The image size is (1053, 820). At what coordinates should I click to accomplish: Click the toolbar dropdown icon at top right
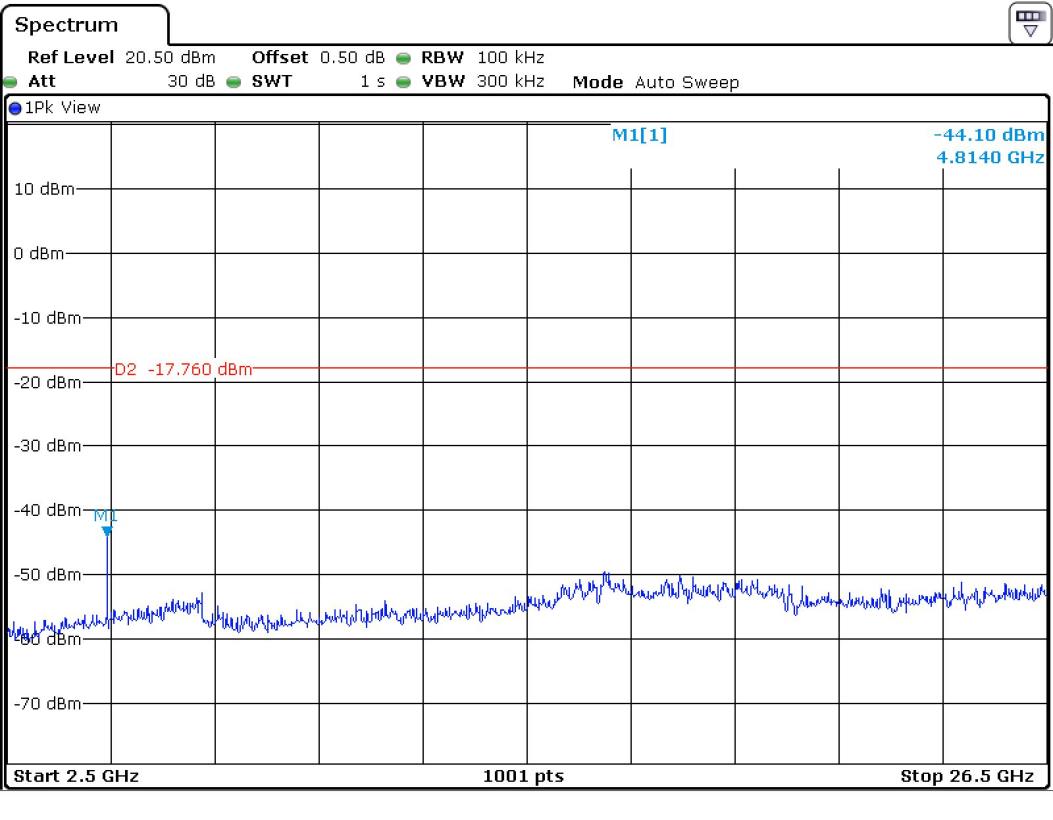[x=1029, y=24]
